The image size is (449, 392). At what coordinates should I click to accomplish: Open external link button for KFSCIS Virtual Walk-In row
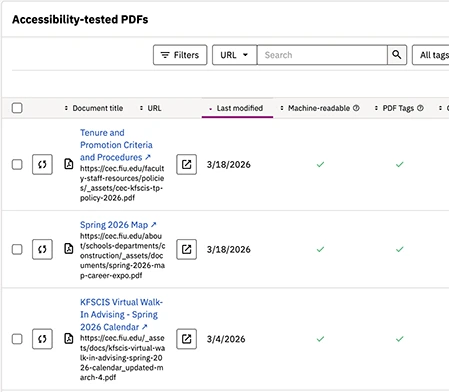pos(186,339)
